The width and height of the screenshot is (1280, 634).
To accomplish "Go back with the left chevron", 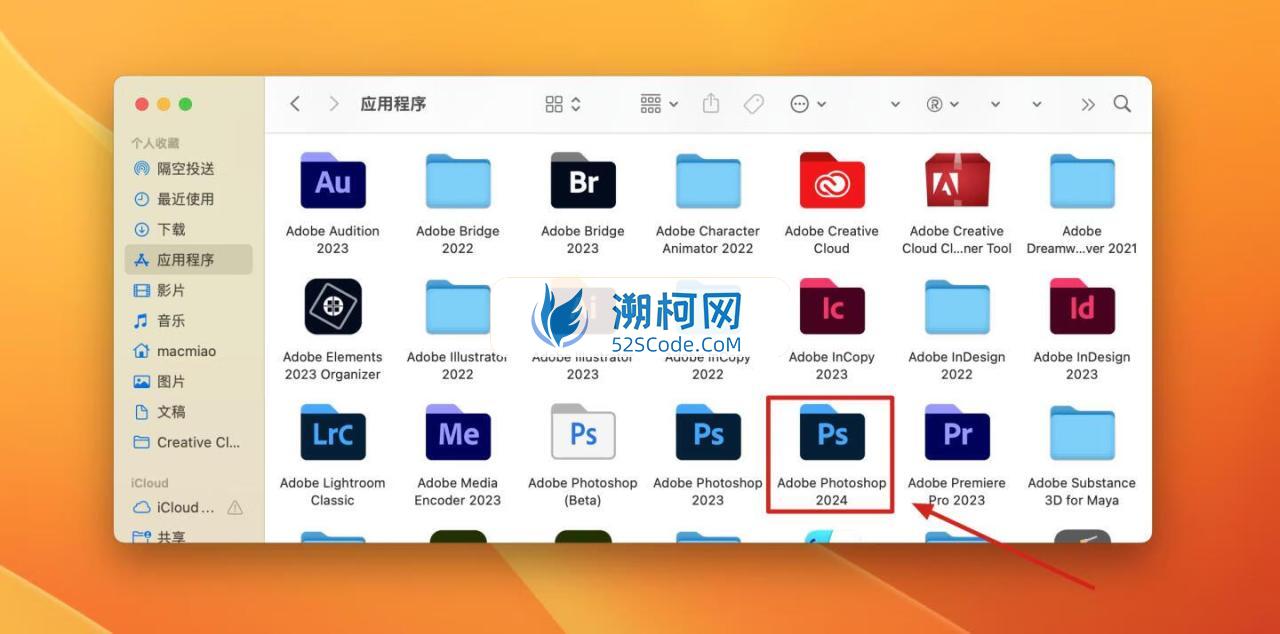I will [295, 104].
